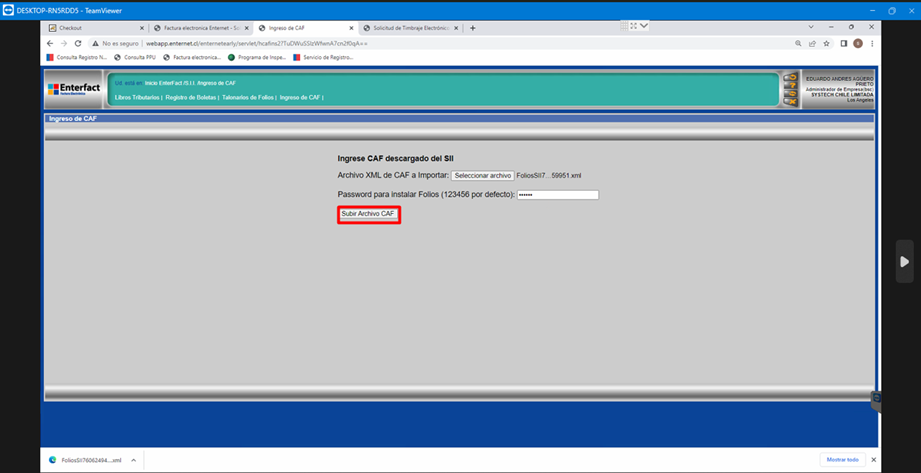Click the Enterfact exit X icon
Image resolution: width=921 pixels, height=473 pixels.
[790, 101]
